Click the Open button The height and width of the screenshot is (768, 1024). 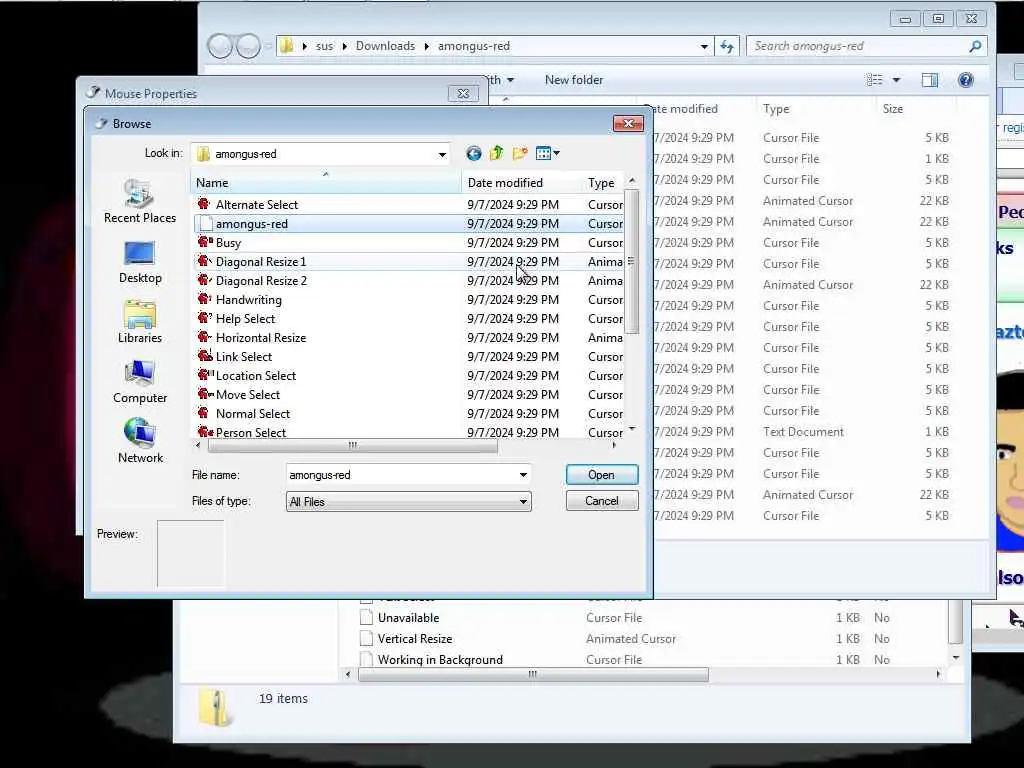point(601,475)
